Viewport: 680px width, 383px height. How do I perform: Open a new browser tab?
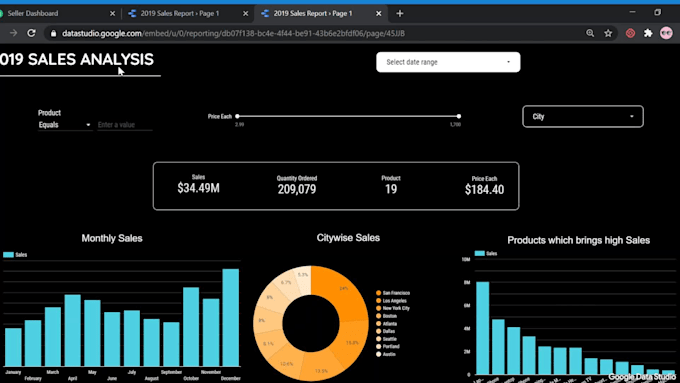(x=400, y=14)
